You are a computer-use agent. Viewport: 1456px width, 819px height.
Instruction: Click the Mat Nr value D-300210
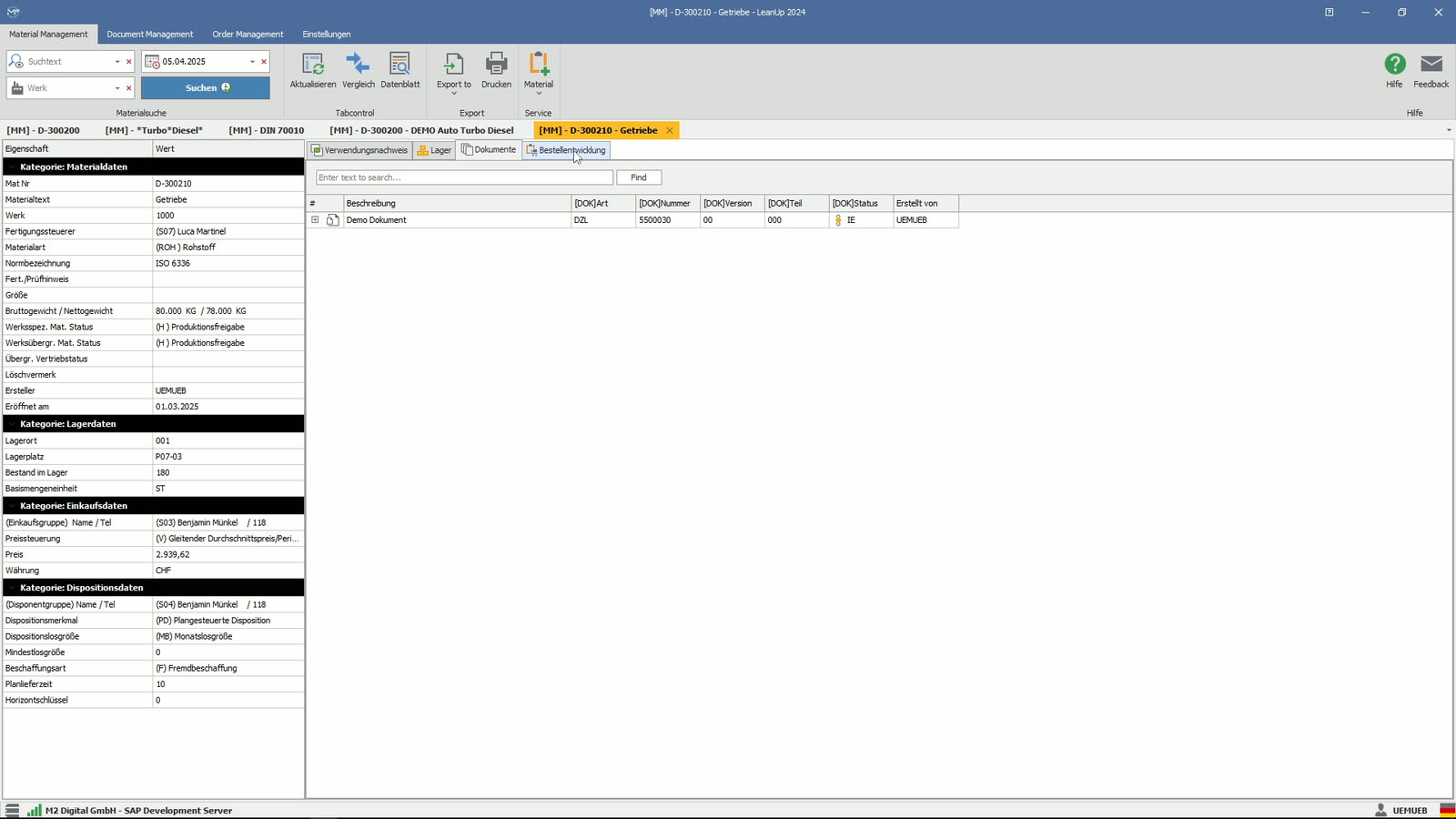click(x=228, y=184)
